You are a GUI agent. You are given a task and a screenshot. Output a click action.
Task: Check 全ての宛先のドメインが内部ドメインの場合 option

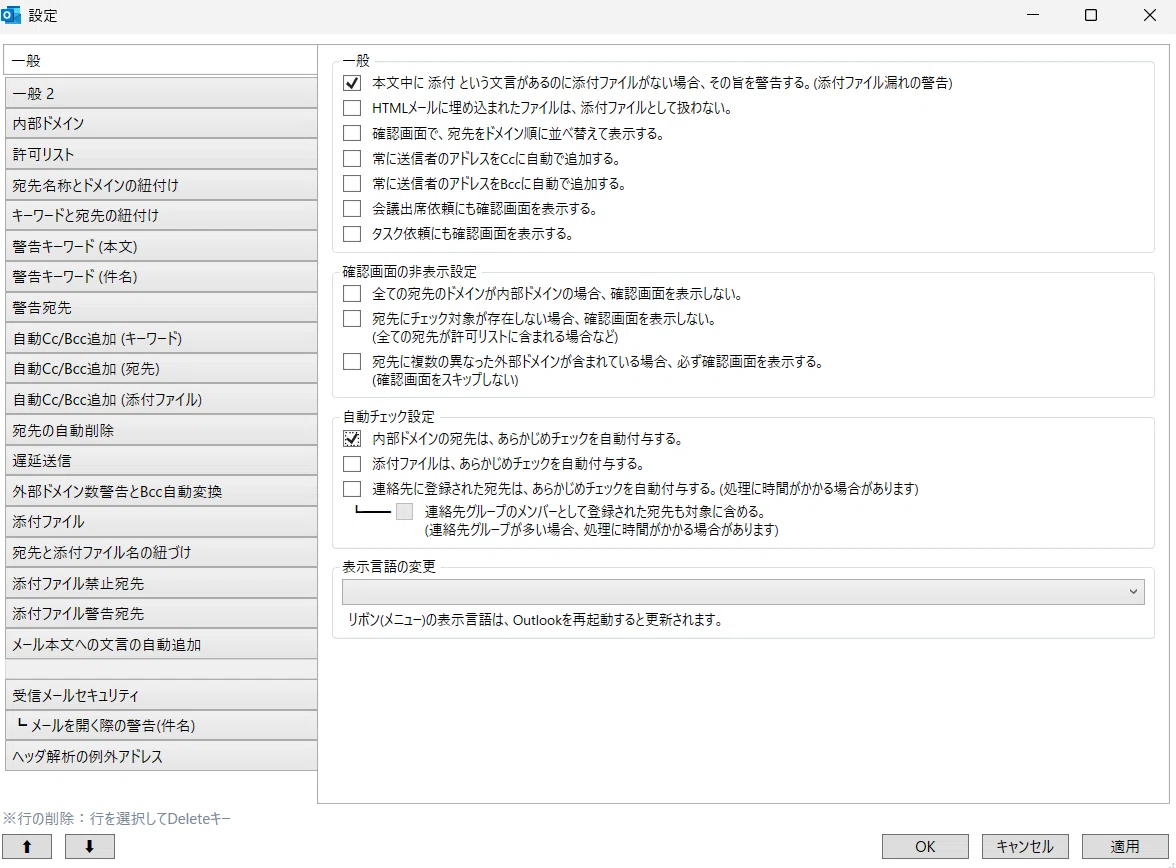pos(352,293)
